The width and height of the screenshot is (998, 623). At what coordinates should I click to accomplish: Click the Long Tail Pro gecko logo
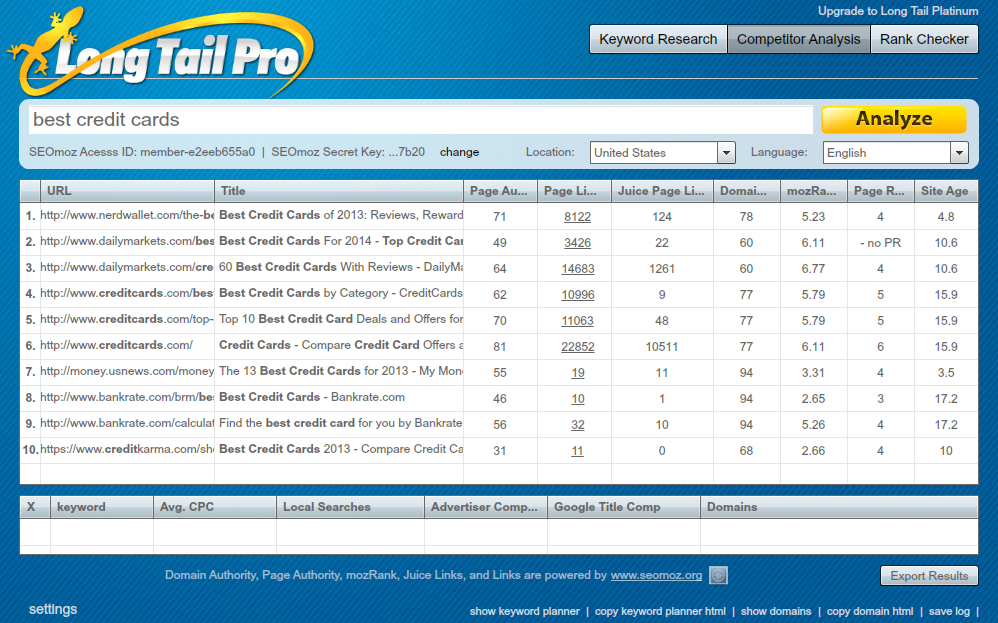click(x=159, y=54)
